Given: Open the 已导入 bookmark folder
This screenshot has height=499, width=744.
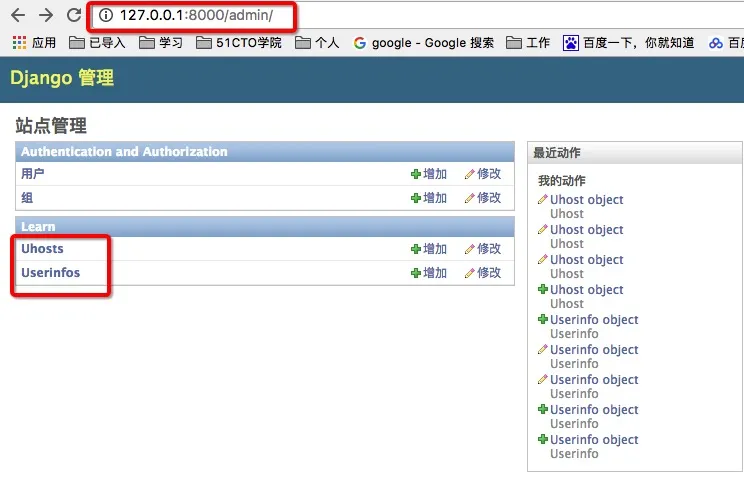Looking at the screenshot, I should (x=97, y=43).
